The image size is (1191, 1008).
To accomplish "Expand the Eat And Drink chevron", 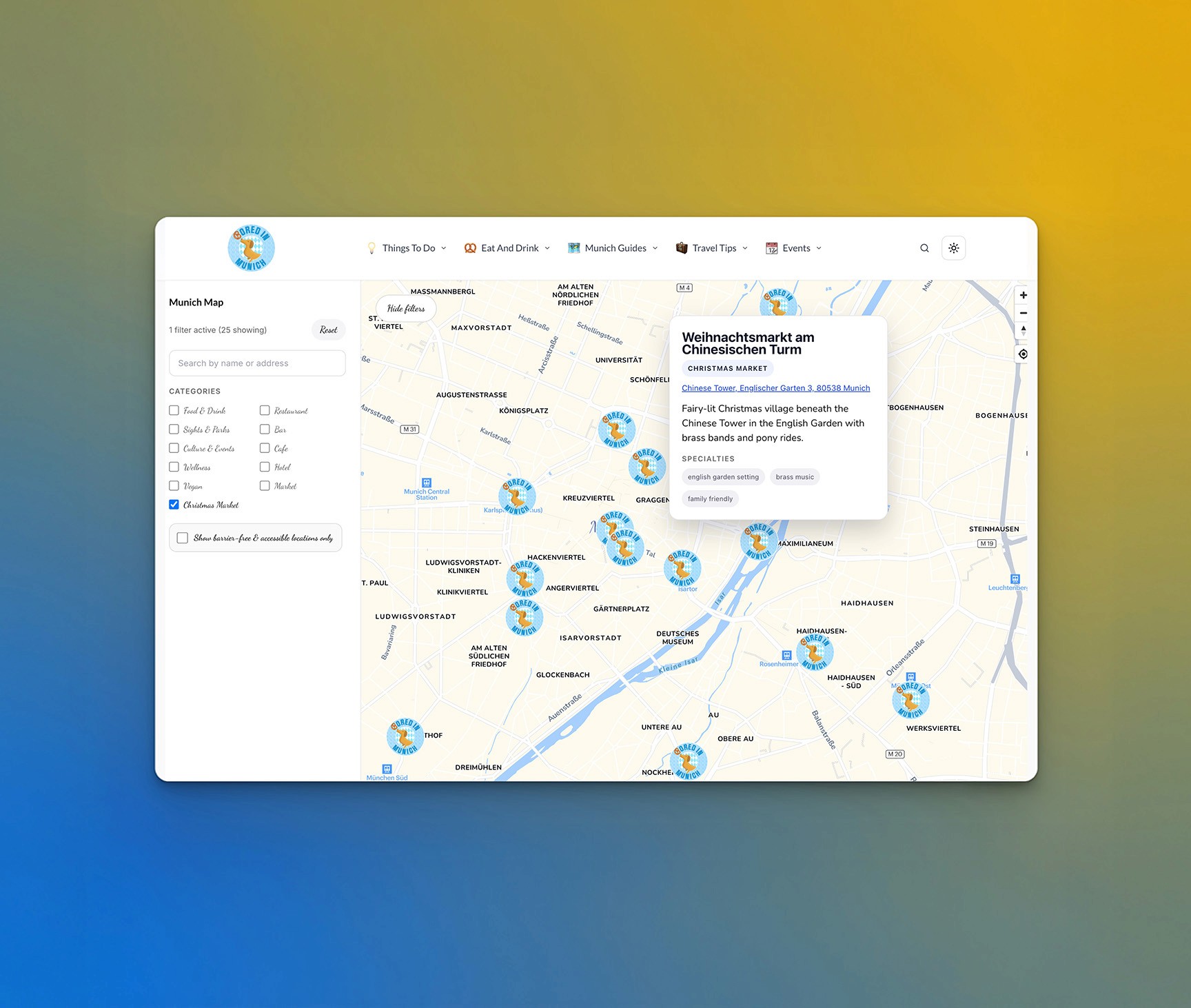I will click(547, 248).
